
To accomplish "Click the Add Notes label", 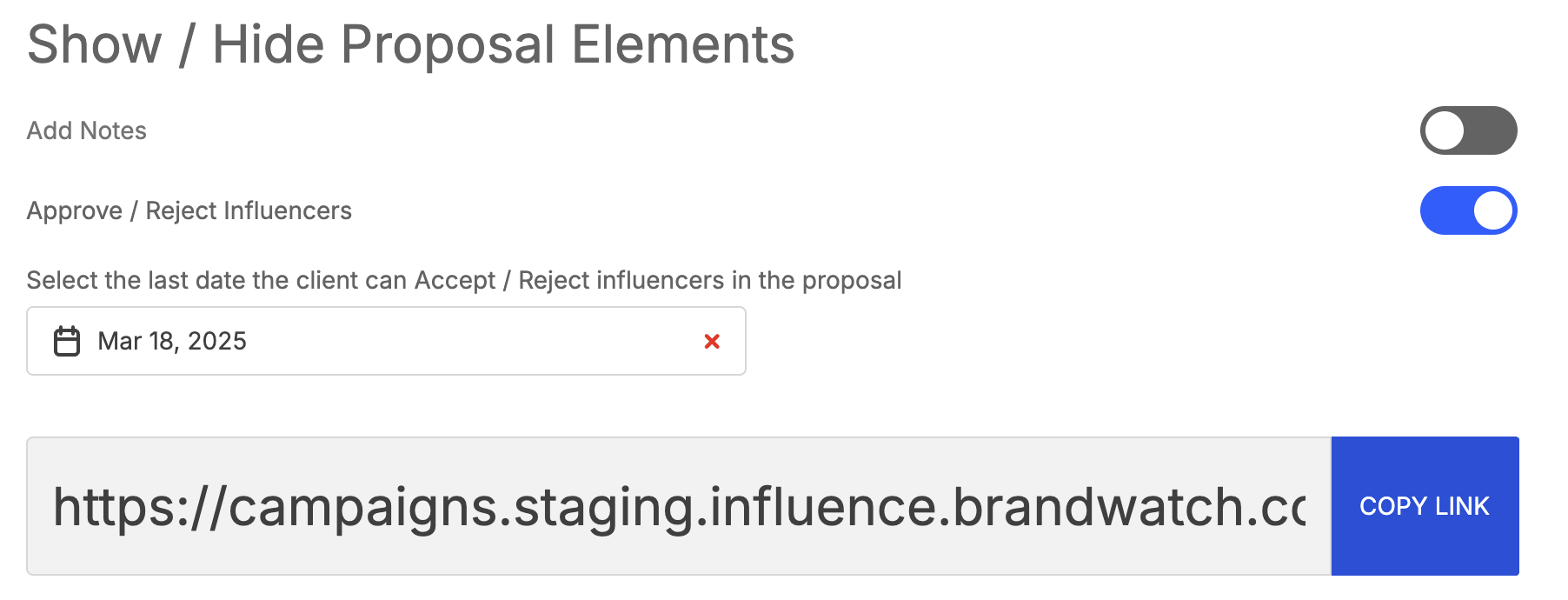I will tap(87, 130).
